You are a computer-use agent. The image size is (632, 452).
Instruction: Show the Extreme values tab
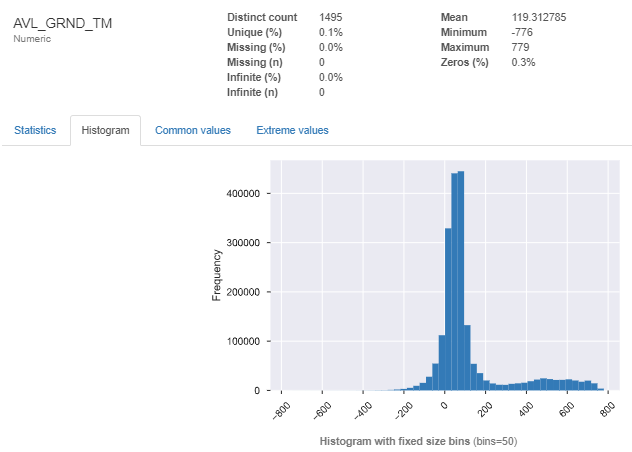coord(292,130)
